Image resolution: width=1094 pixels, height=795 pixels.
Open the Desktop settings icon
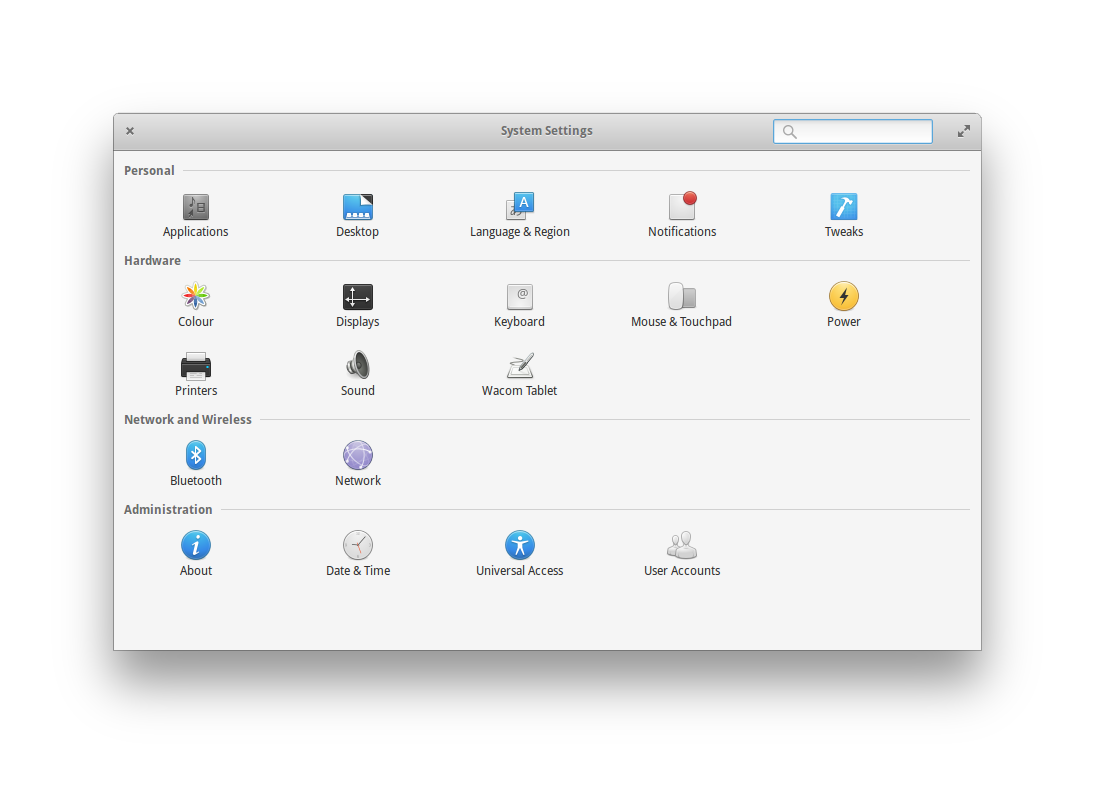coord(357,207)
